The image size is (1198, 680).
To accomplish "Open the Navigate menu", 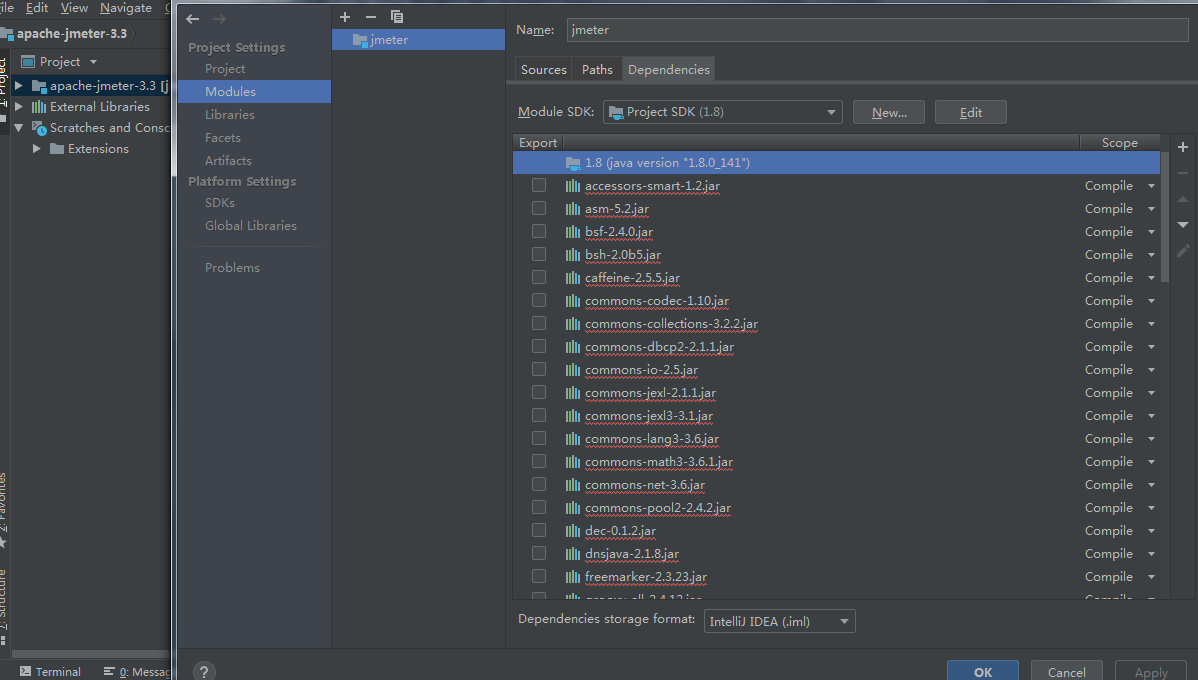I will tap(125, 8).
